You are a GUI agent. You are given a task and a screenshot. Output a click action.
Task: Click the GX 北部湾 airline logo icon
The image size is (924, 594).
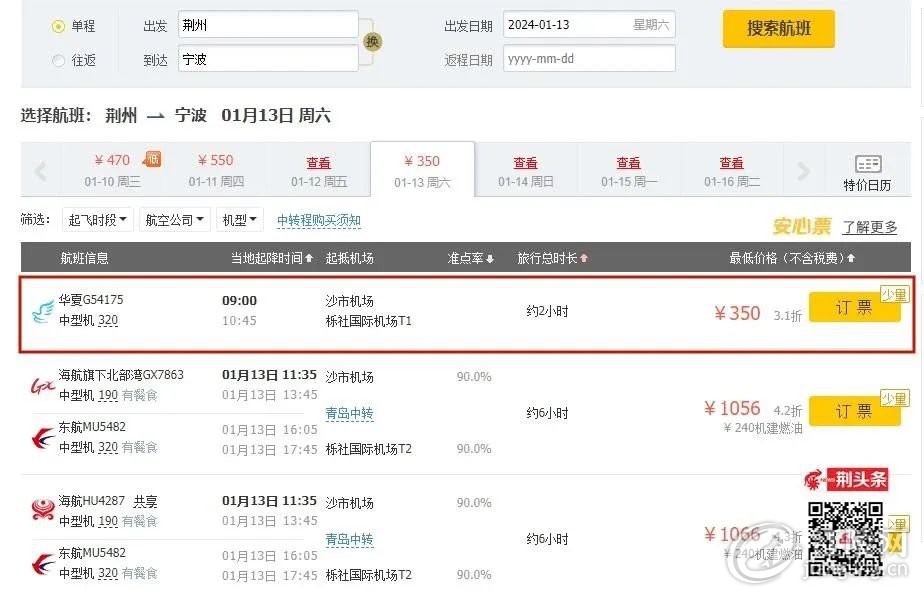(x=42, y=386)
